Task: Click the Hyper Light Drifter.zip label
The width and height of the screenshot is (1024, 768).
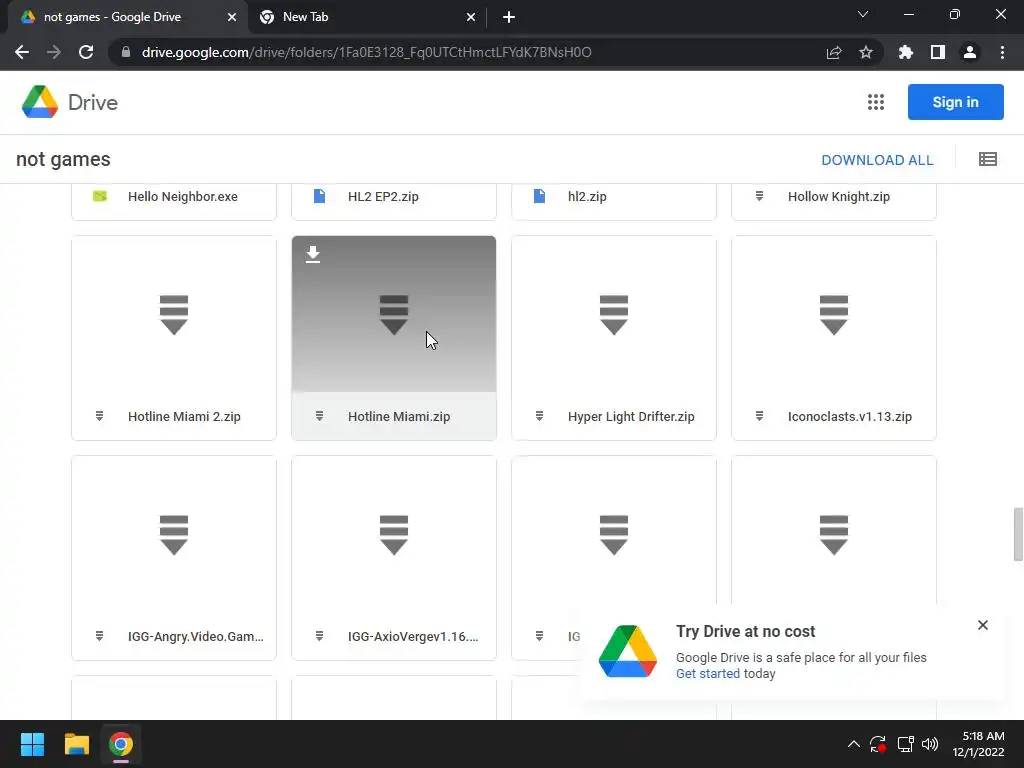Action: [631, 417]
